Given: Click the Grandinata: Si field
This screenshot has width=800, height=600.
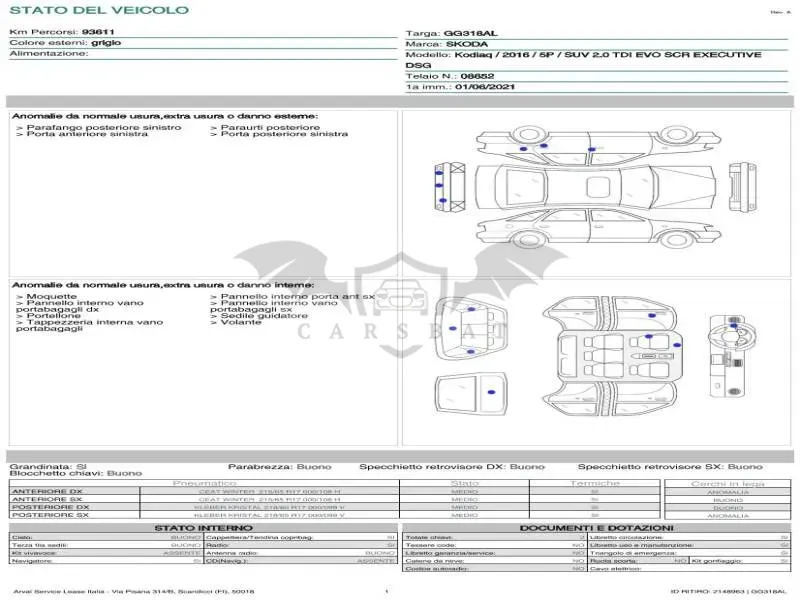Looking at the screenshot, I should [x=48, y=467].
